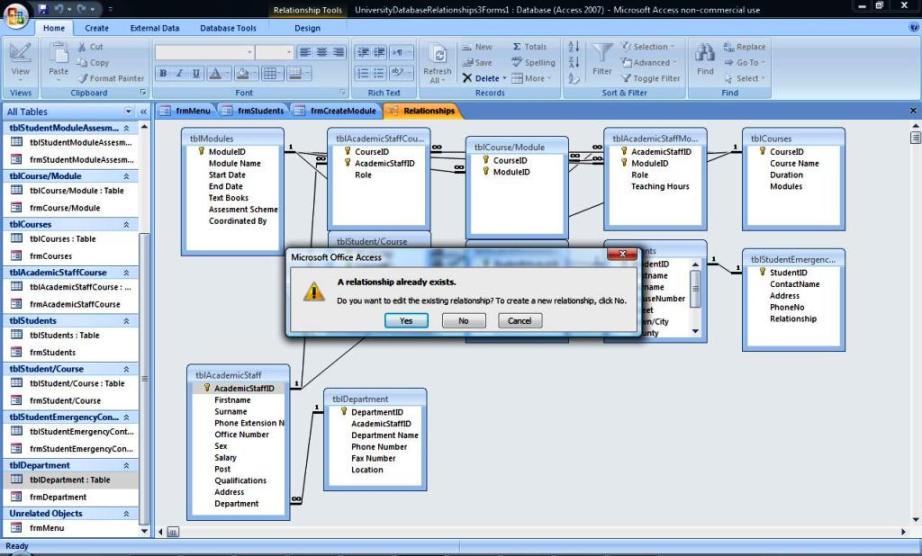Click Toggle Filter button

tap(651, 78)
